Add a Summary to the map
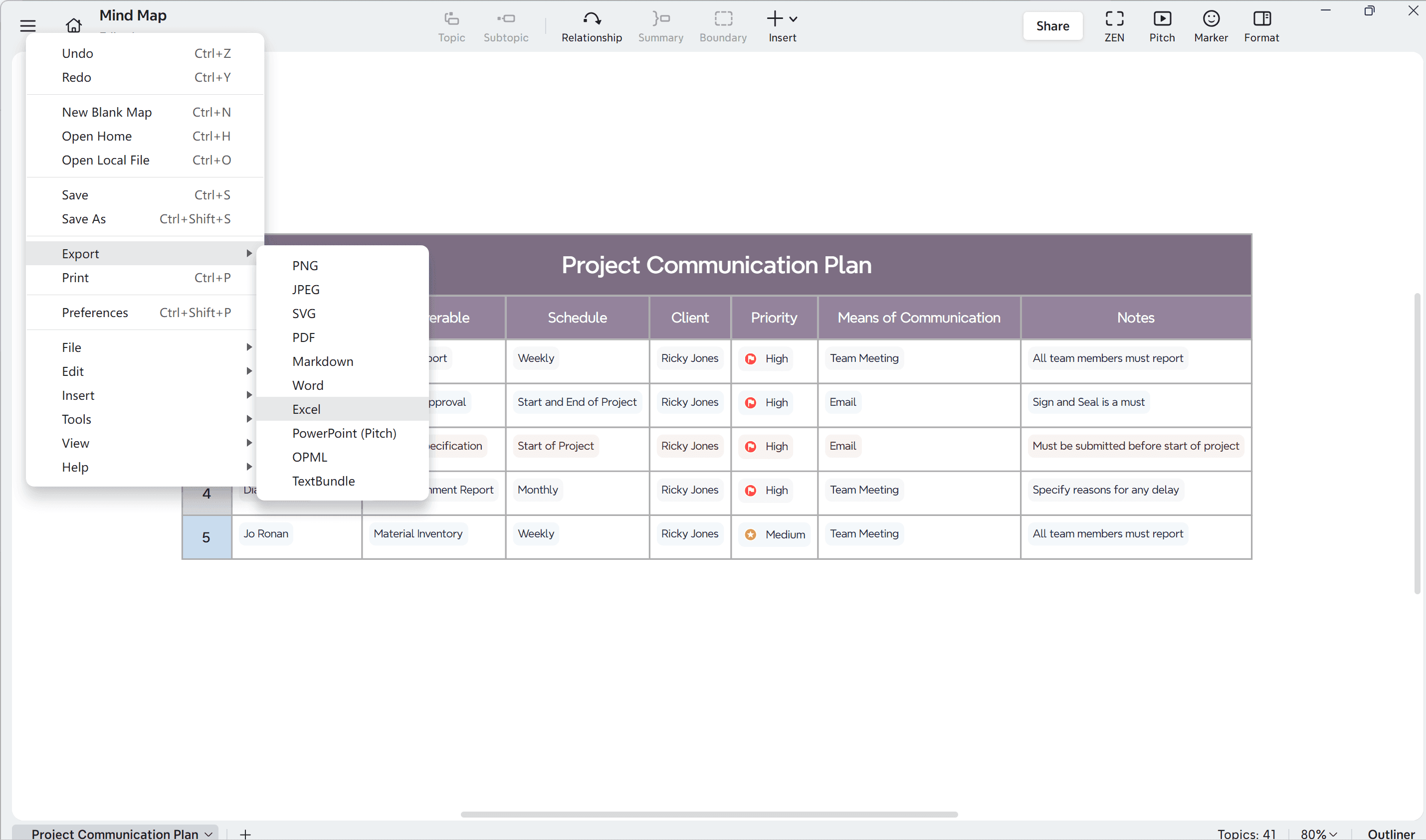The height and width of the screenshot is (840, 1426). (660, 25)
